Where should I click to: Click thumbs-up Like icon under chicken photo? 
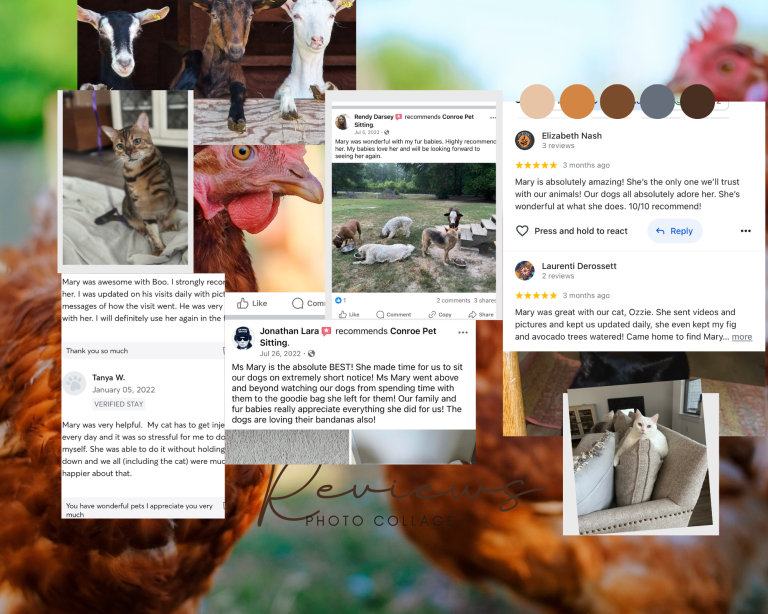(x=243, y=303)
